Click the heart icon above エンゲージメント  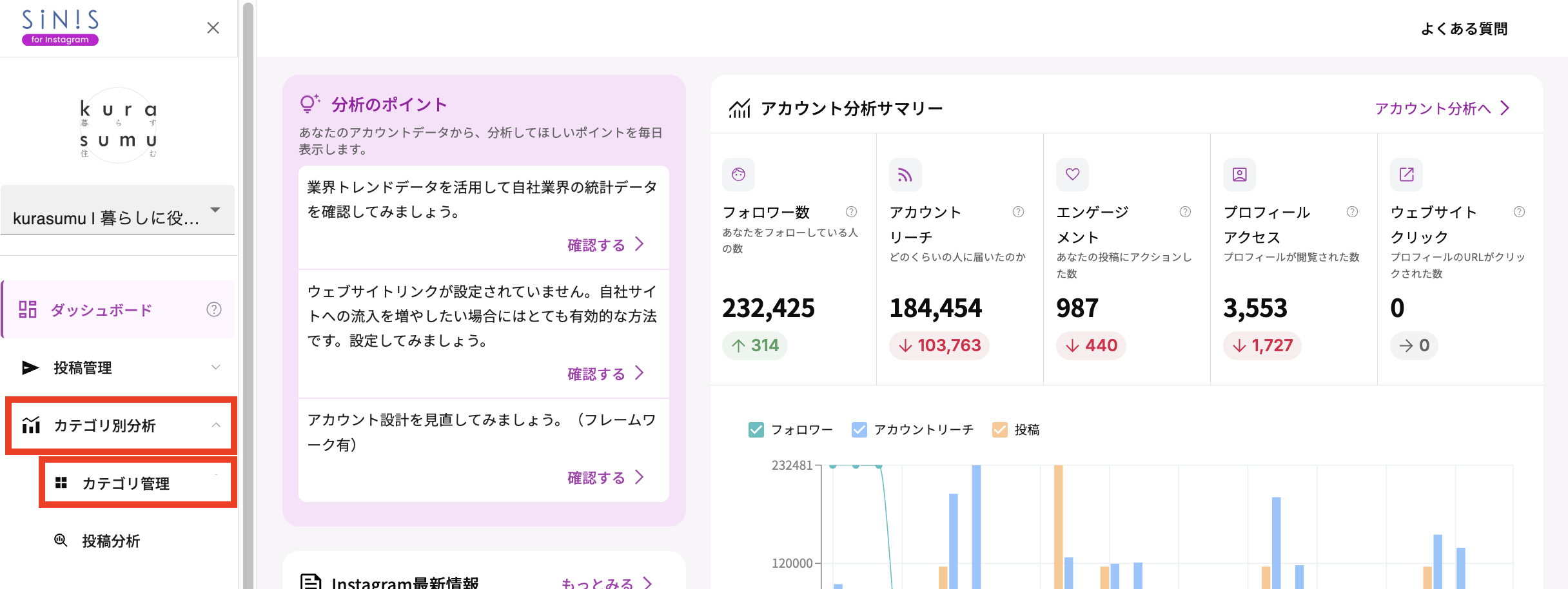1072,174
